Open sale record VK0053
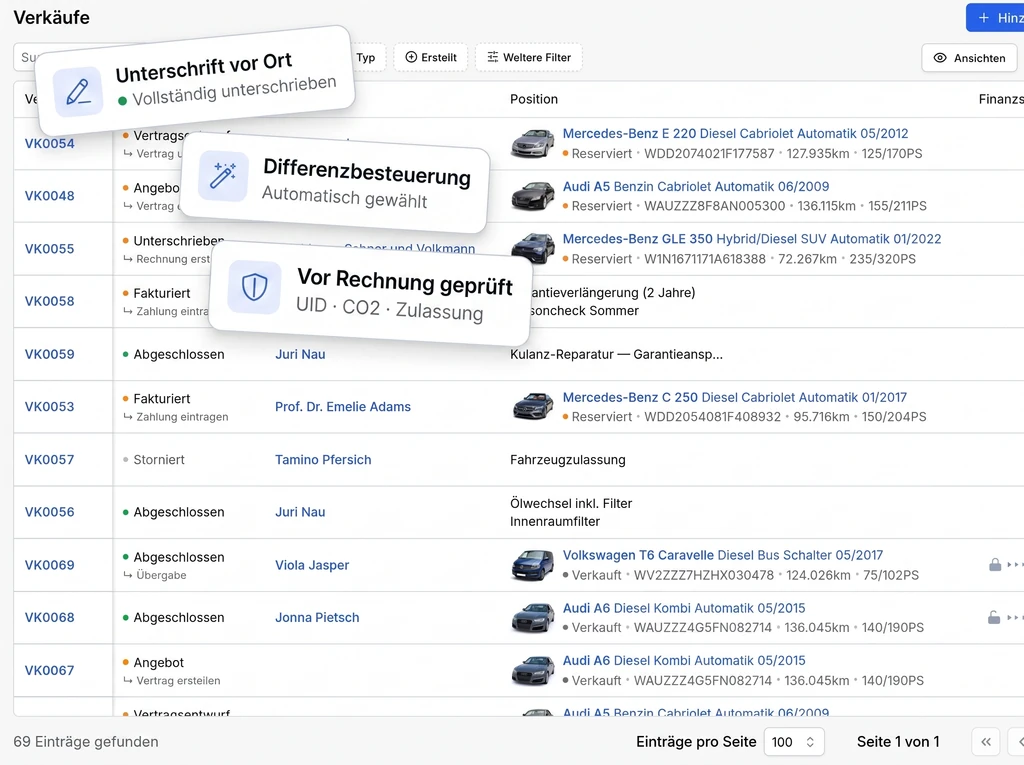The width and height of the screenshot is (1024, 765). pos(50,407)
